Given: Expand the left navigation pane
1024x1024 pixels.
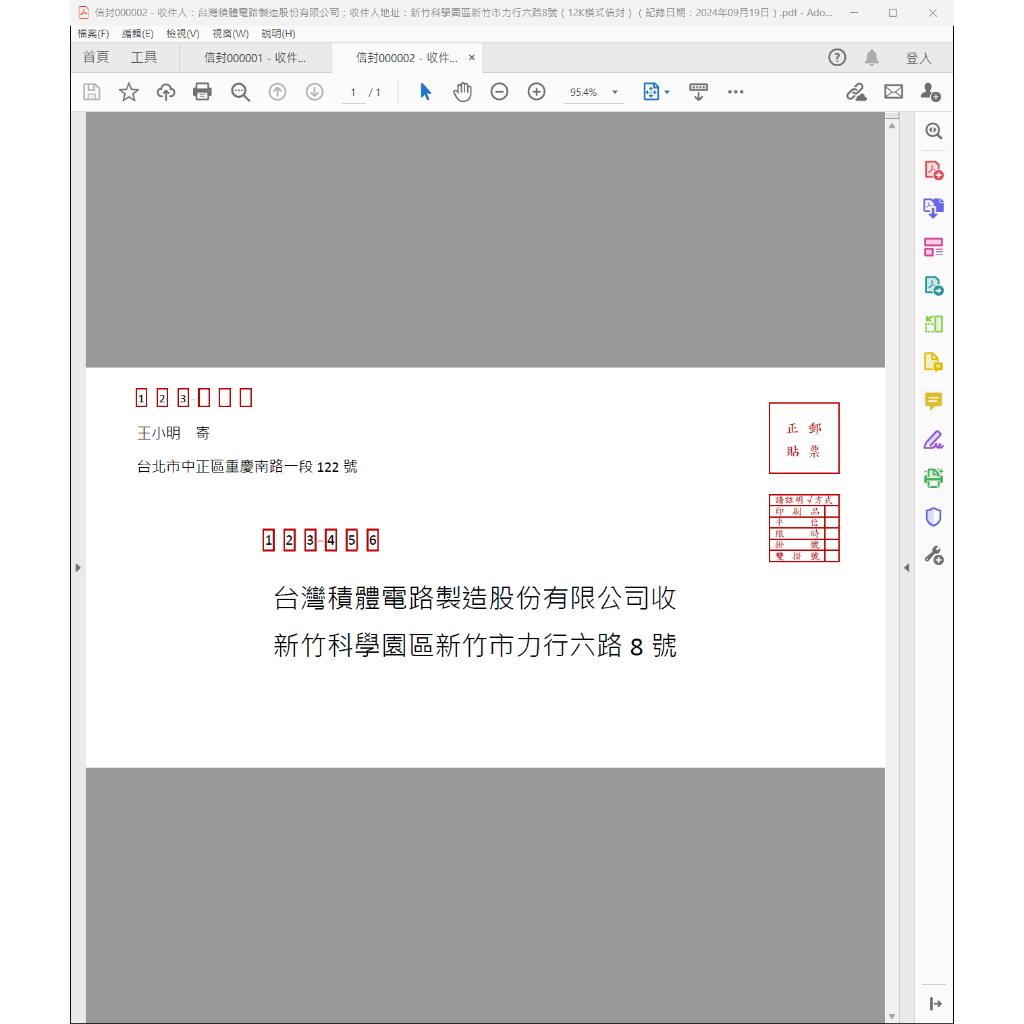Looking at the screenshot, I should click(x=78, y=567).
